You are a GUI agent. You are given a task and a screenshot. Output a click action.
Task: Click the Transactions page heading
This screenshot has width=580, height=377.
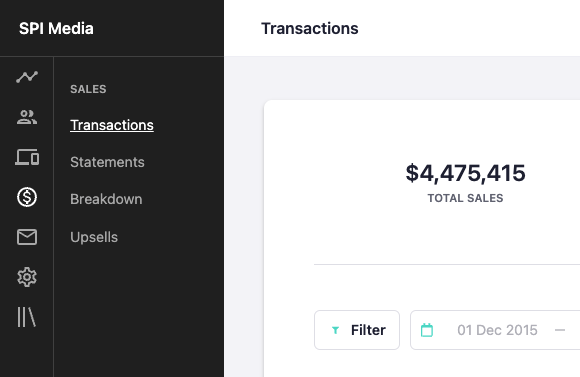310,28
